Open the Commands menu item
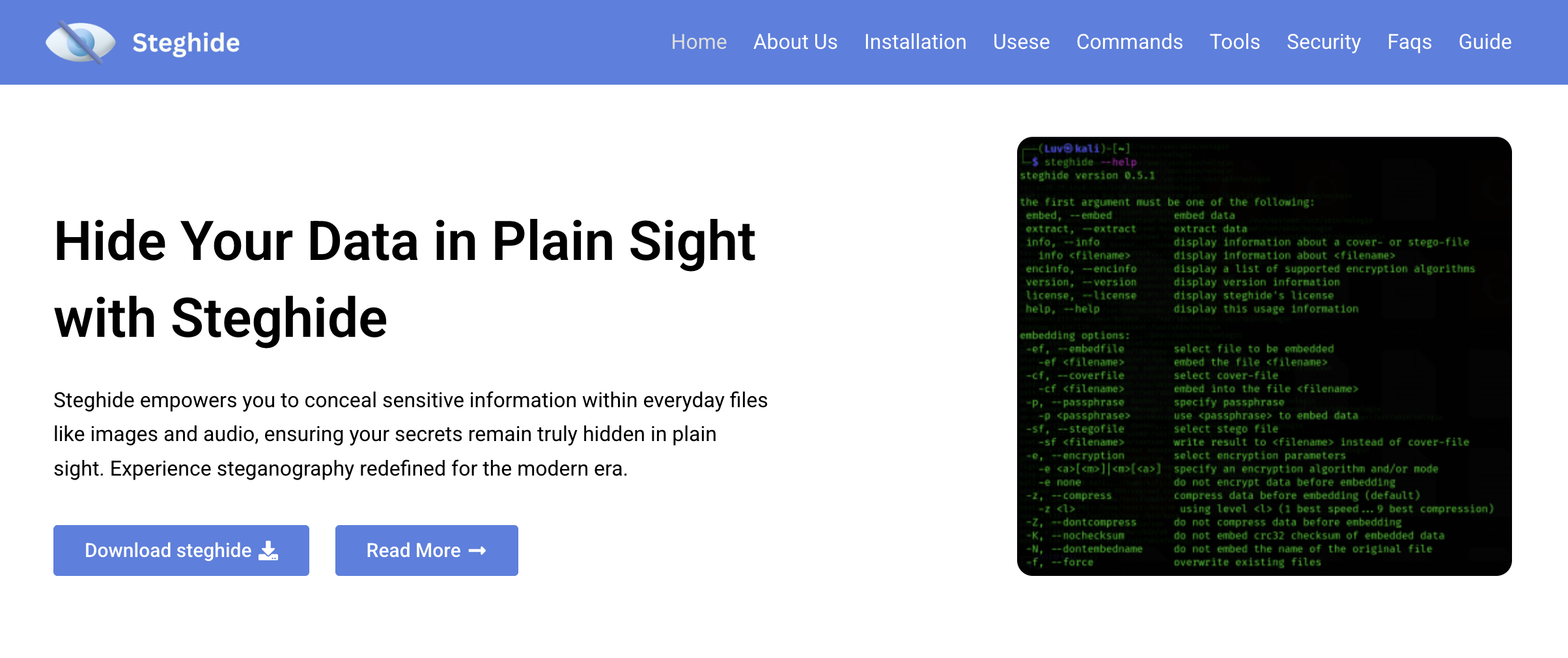Viewport: 1568px width, 658px height. coord(1129,42)
